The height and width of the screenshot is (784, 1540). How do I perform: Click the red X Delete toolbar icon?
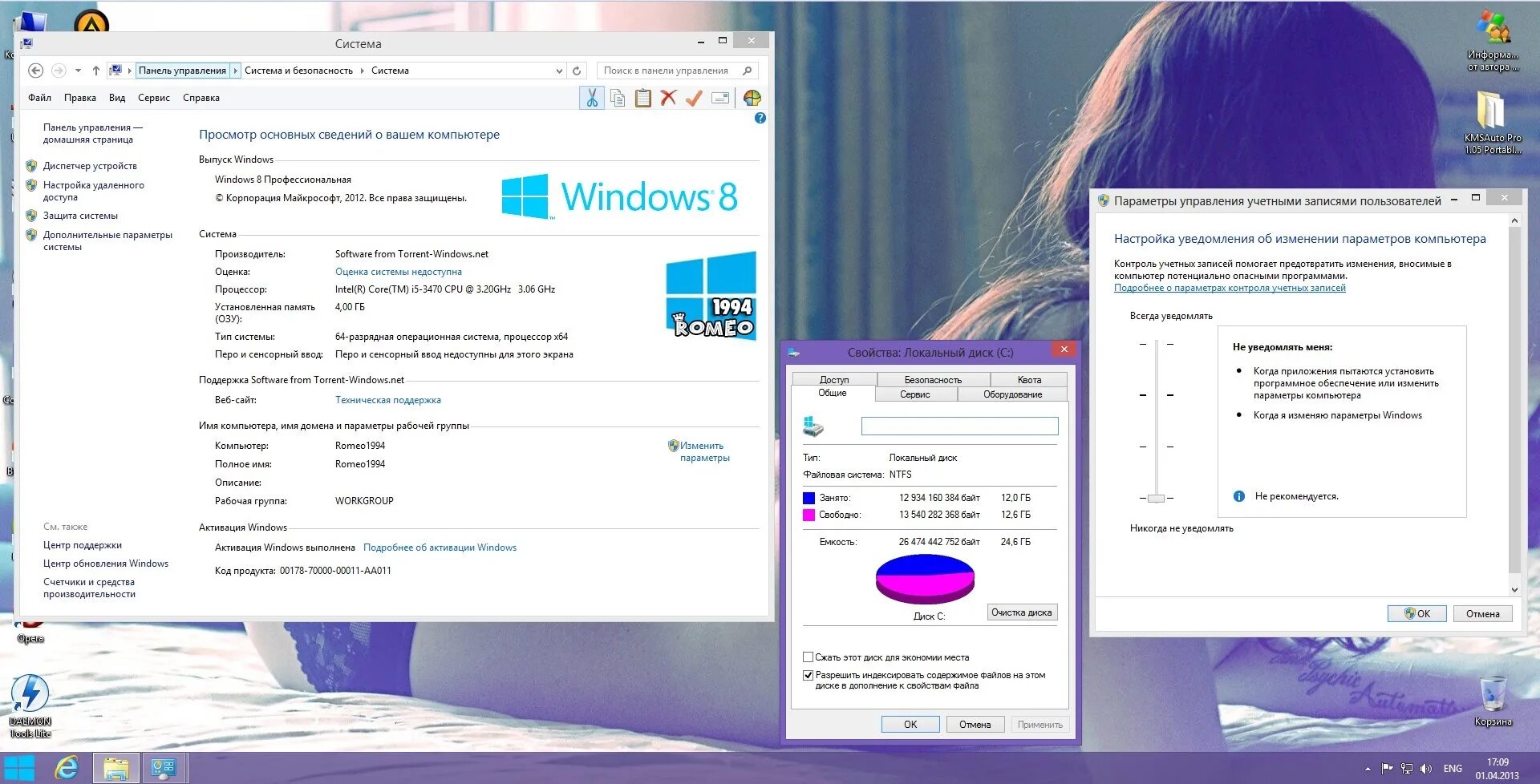(668, 98)
